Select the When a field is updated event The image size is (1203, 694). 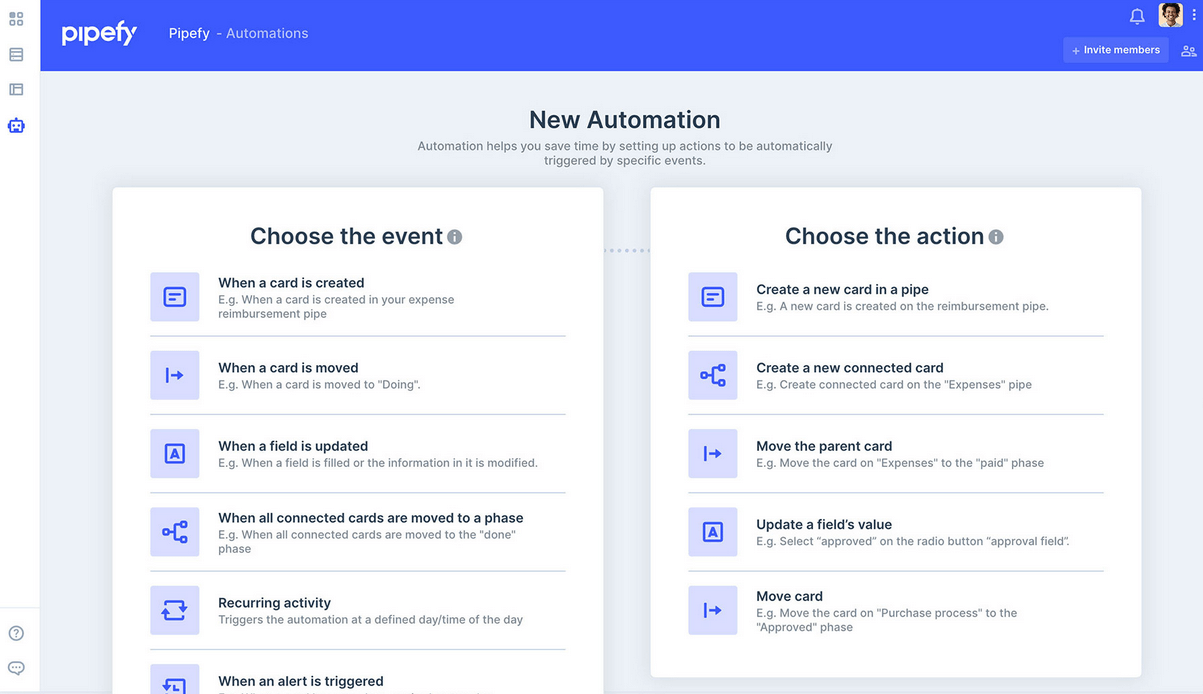click(x=358, y=454)
